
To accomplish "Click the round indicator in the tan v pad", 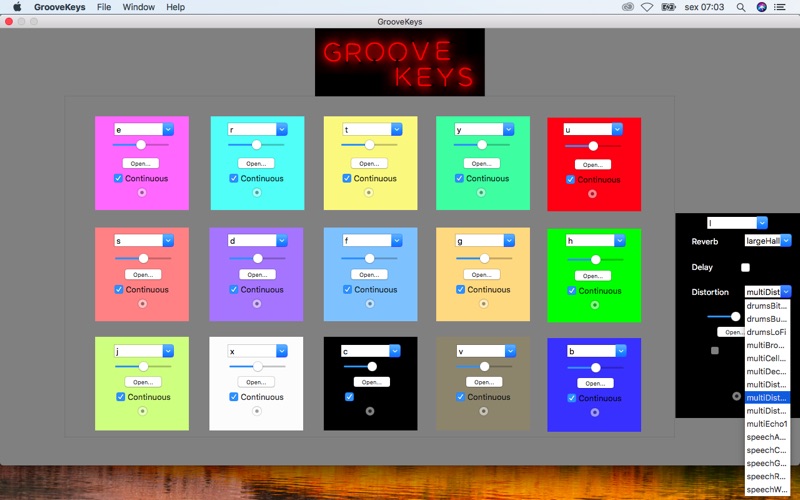I will 483,411.
